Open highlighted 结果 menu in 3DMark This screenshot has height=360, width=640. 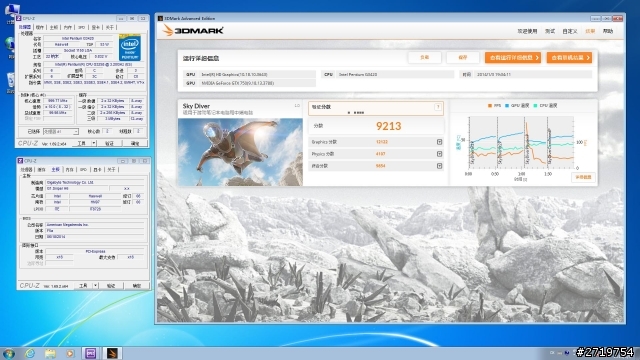click(x=590, y=31)
